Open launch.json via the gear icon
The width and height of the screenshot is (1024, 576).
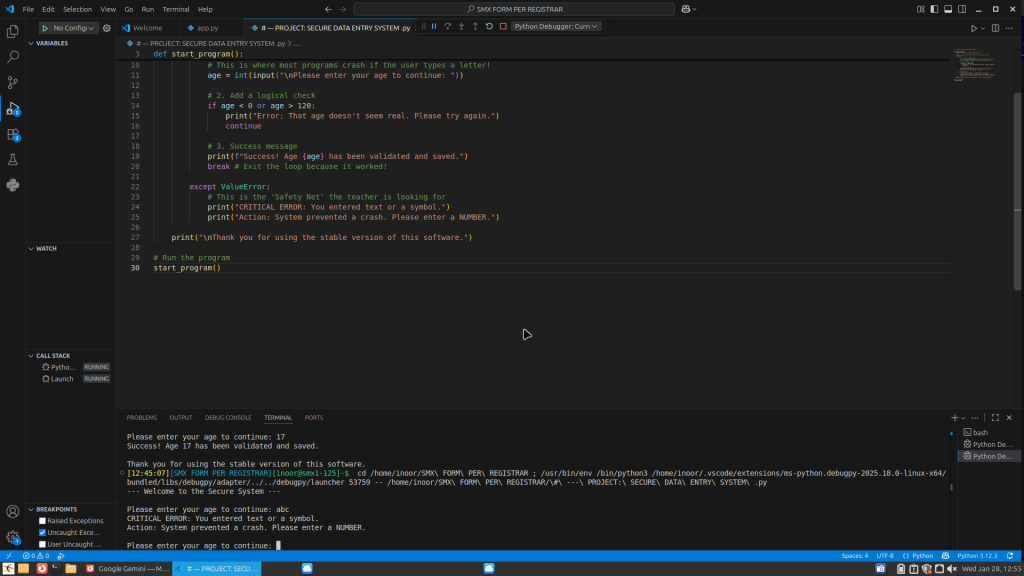click(107, 28)
